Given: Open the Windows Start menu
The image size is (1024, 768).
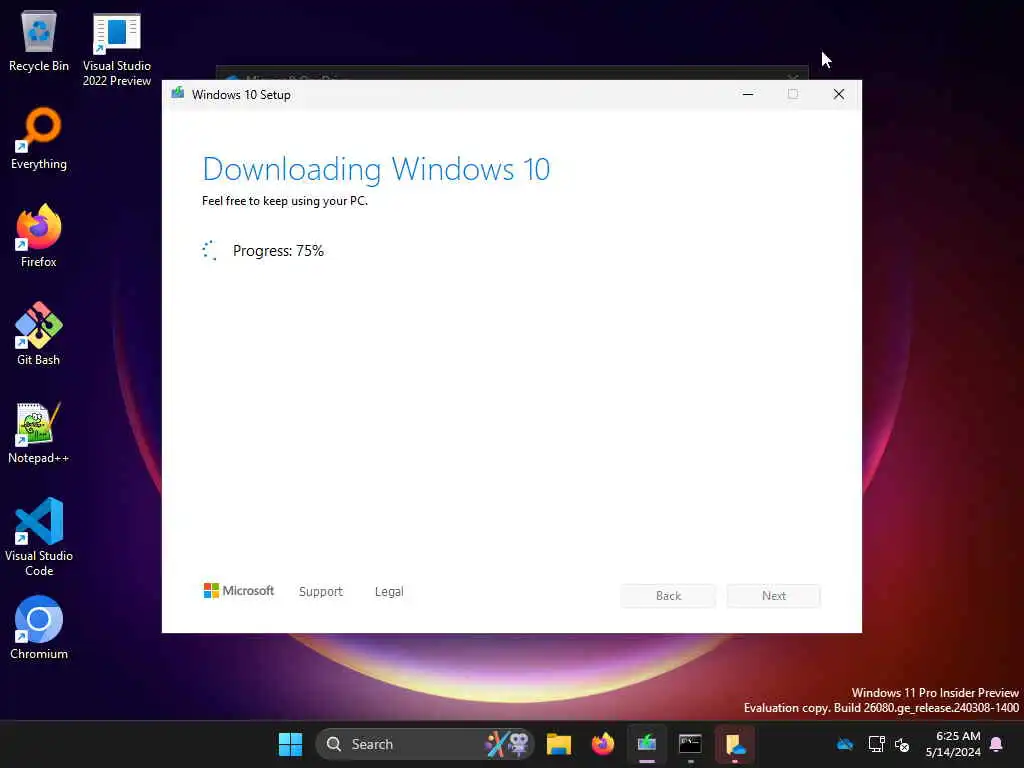Looking at the screenshot, I should pos(290,744).
